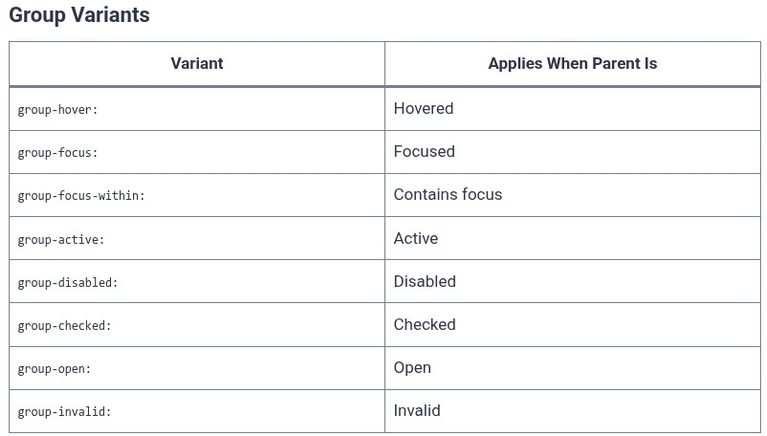Select the Disabled description text

[425, 281]
